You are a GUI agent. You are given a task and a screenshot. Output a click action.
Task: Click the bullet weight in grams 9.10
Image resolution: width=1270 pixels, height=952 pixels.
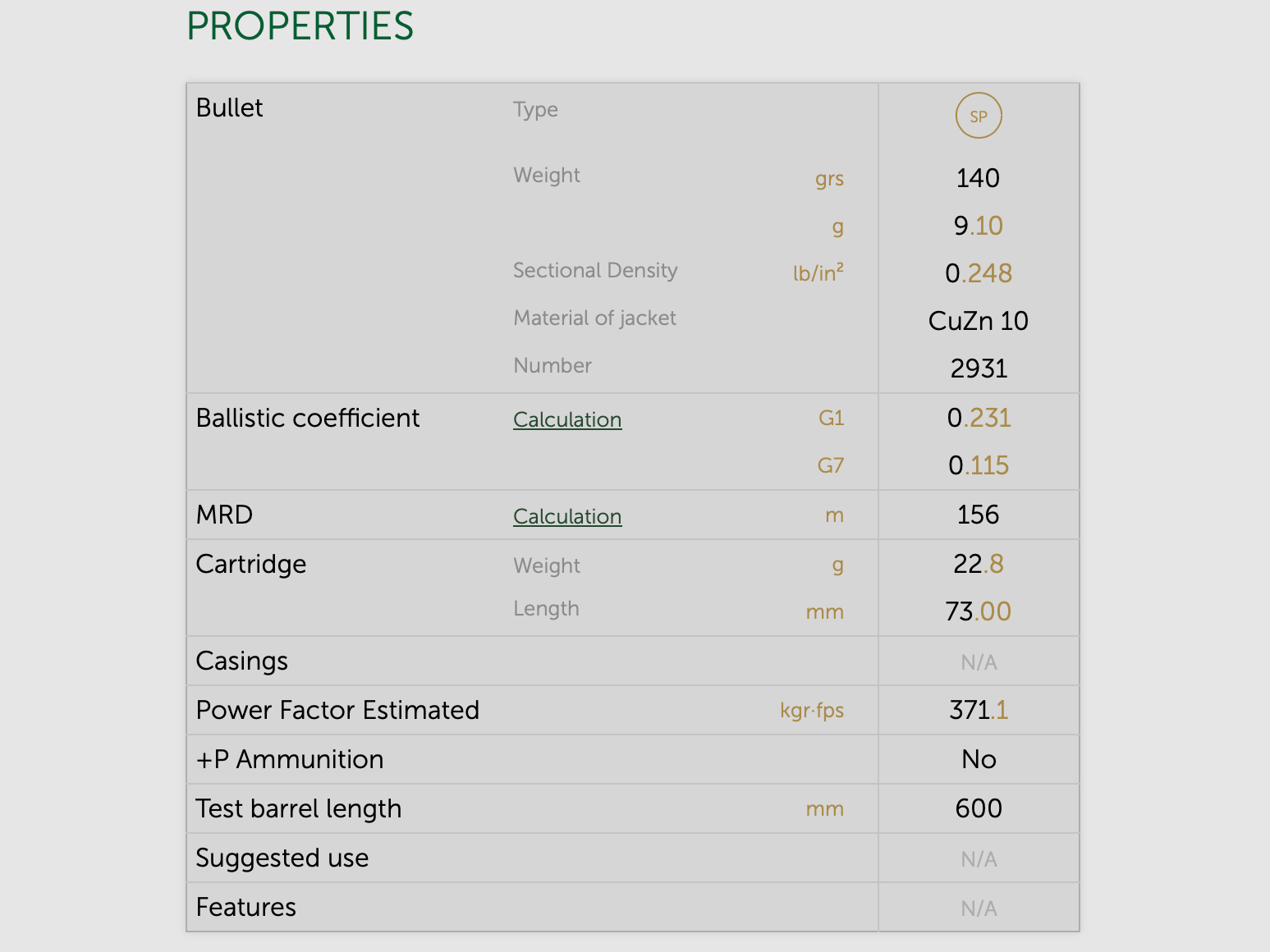click(978, 226)
